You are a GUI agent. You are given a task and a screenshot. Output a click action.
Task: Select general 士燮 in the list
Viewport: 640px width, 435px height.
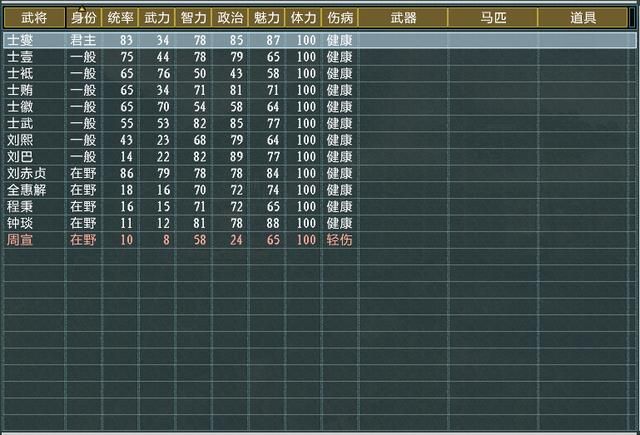click(320, 40)
